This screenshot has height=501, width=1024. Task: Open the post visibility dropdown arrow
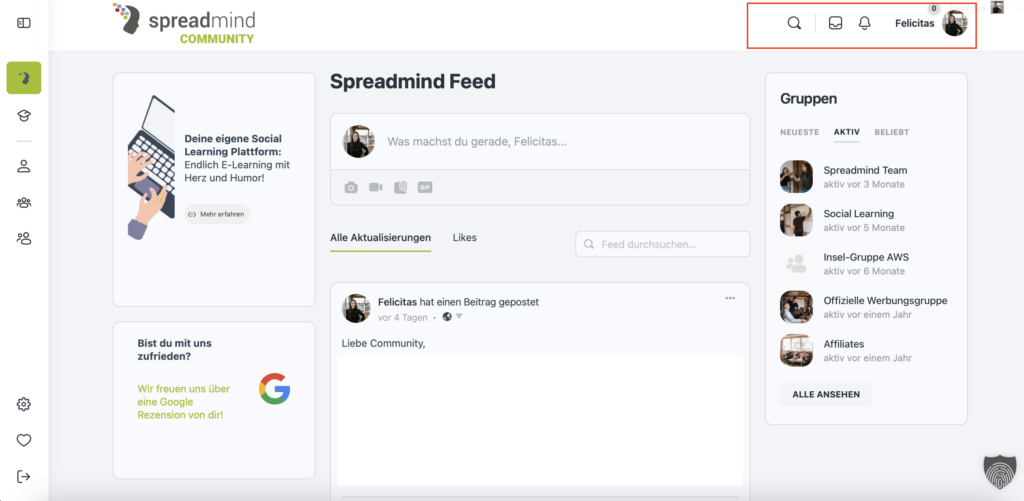coord(459,317)
